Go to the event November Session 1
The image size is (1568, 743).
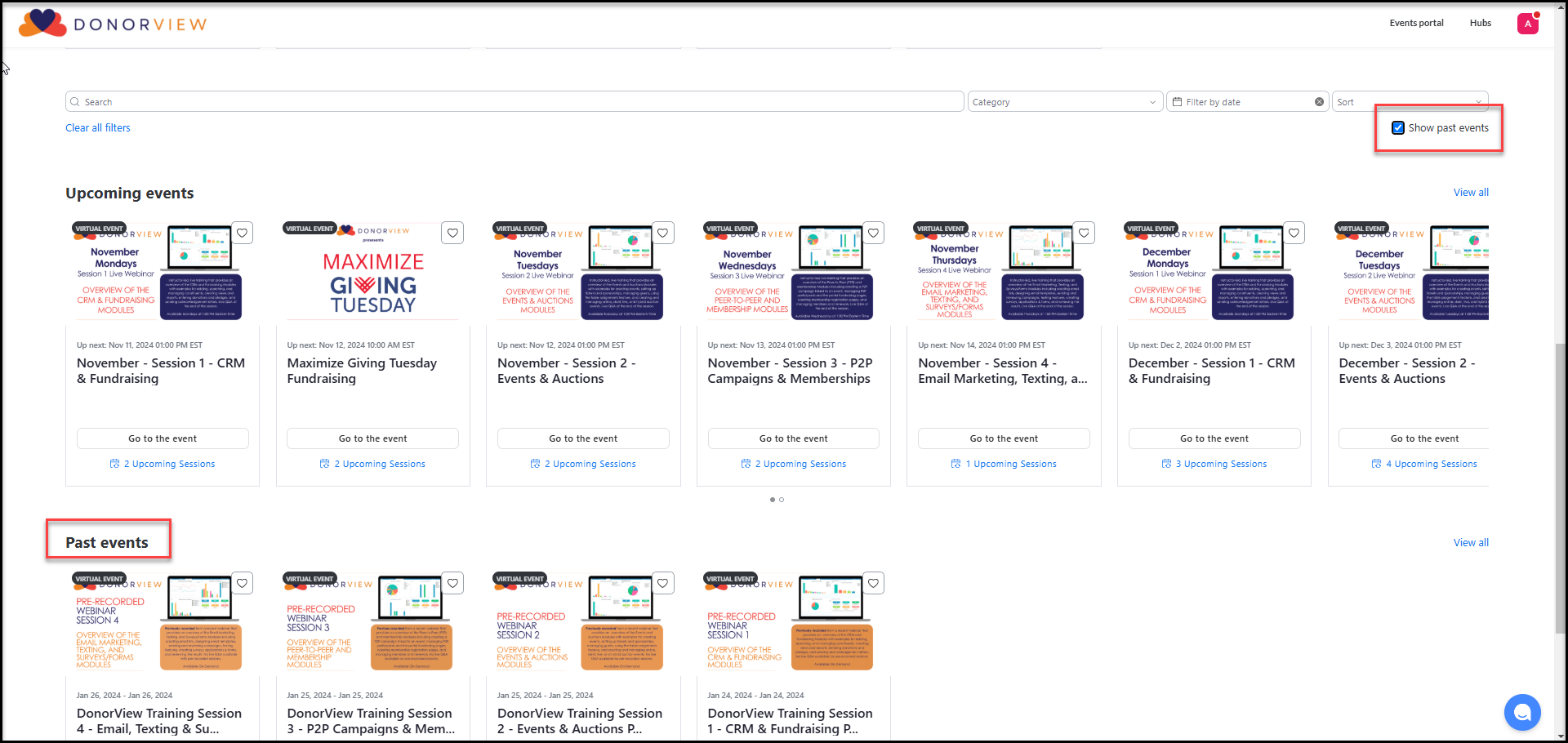(x=163, y=438)
